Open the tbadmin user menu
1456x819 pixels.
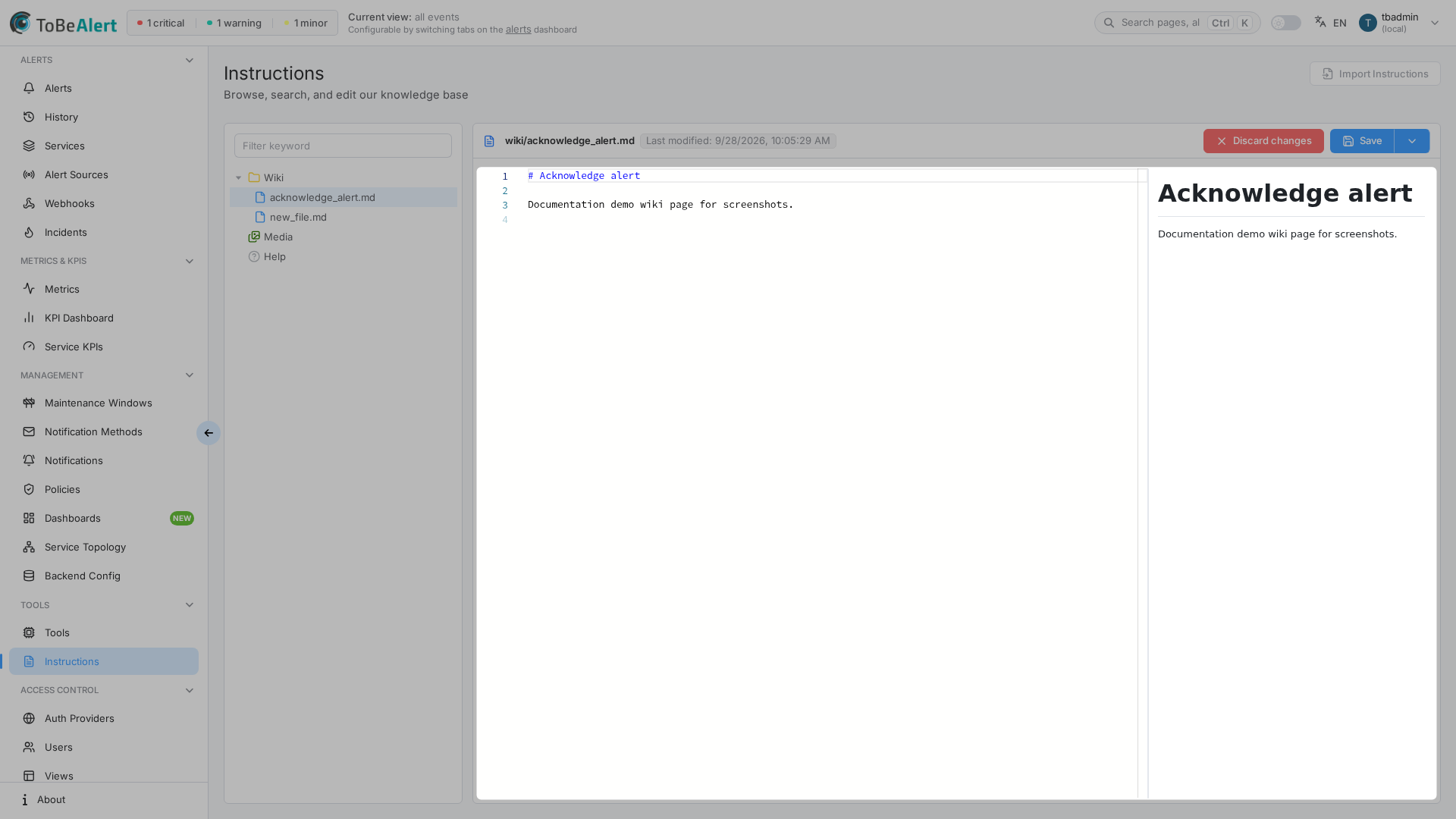(x=1399, y=23)
